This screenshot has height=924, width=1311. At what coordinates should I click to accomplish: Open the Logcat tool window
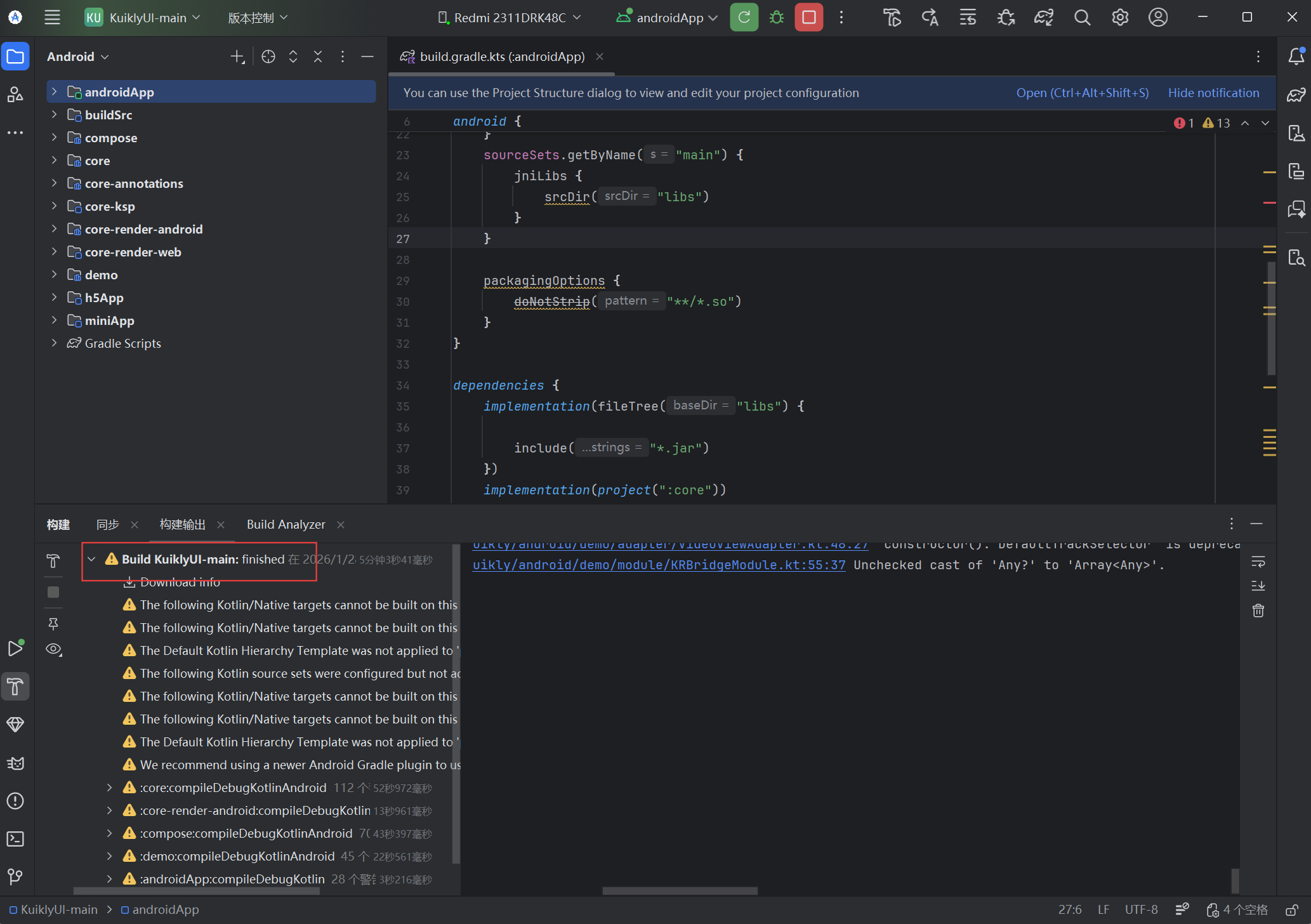(15, 763)
